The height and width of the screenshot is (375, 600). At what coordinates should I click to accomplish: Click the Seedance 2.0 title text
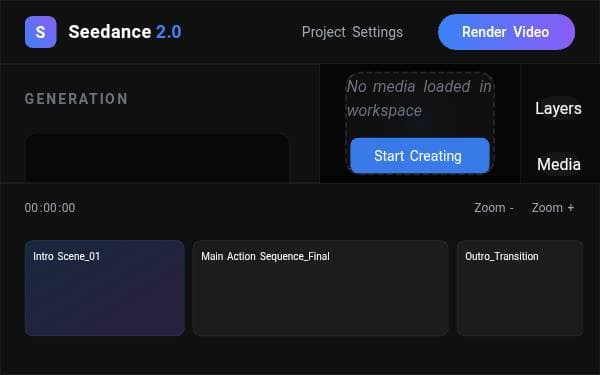pos(125,32)
